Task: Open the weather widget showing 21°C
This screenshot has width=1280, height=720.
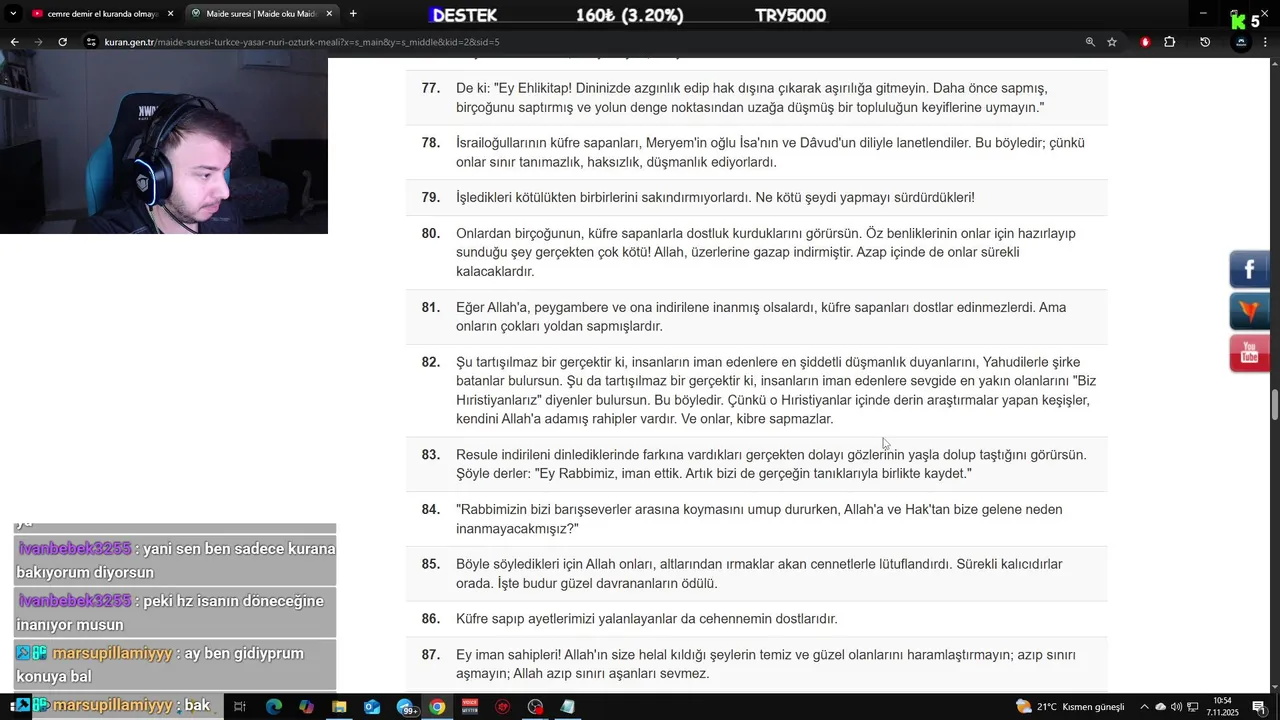Action: [x=1071, y=707]
